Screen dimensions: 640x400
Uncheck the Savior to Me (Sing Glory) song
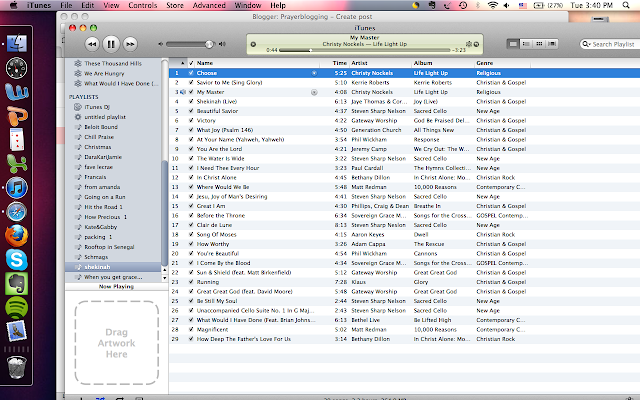coord(191,82)
